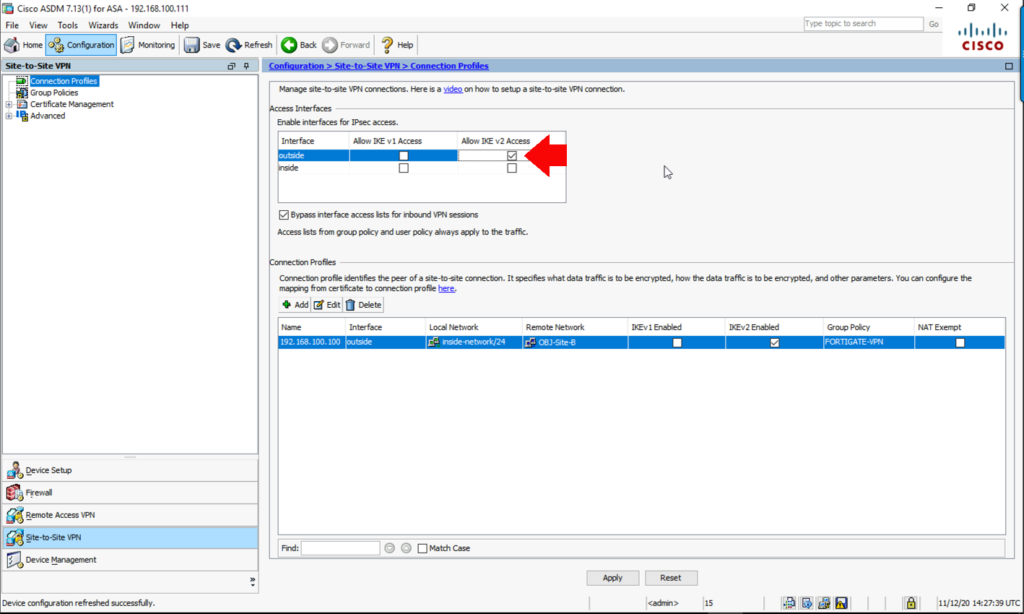Open the video tutorial link
This screenshot has height=614, width=1024.
pos(453,89)
